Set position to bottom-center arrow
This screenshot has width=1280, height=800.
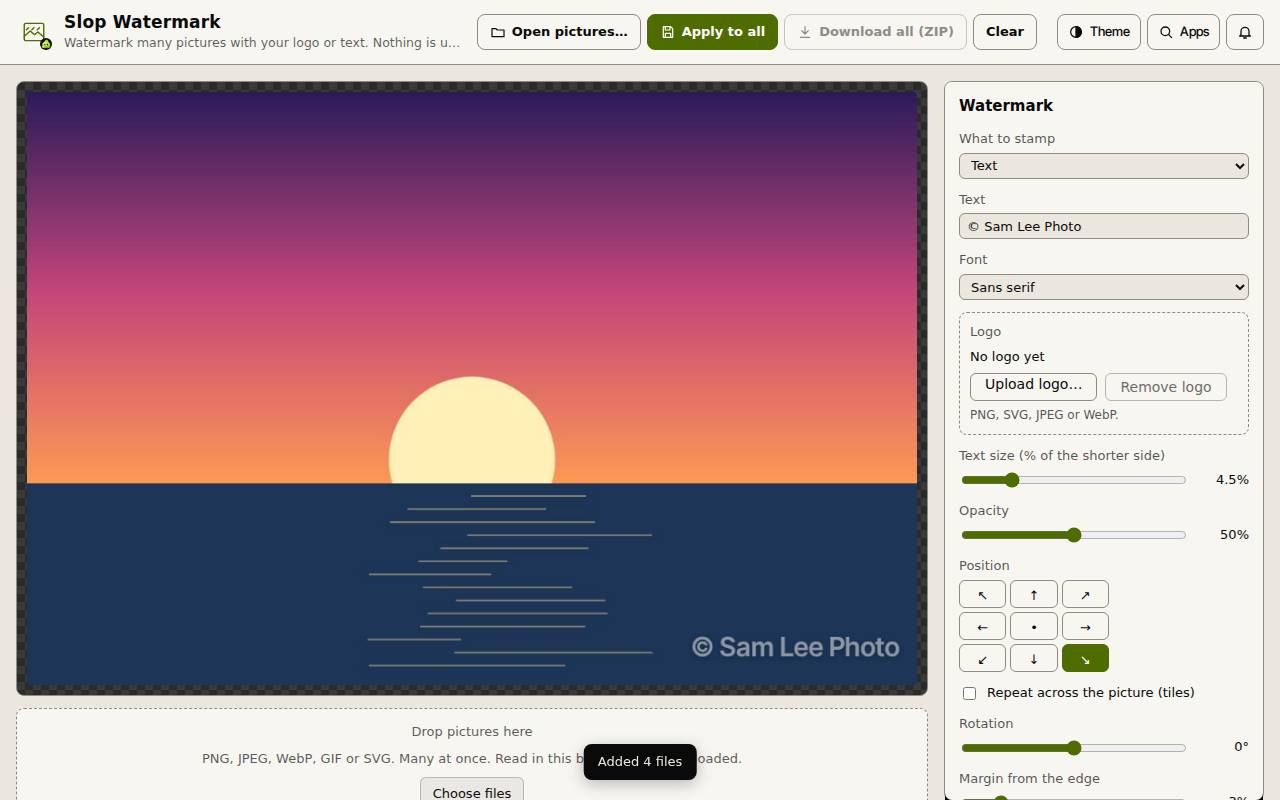1034,658
